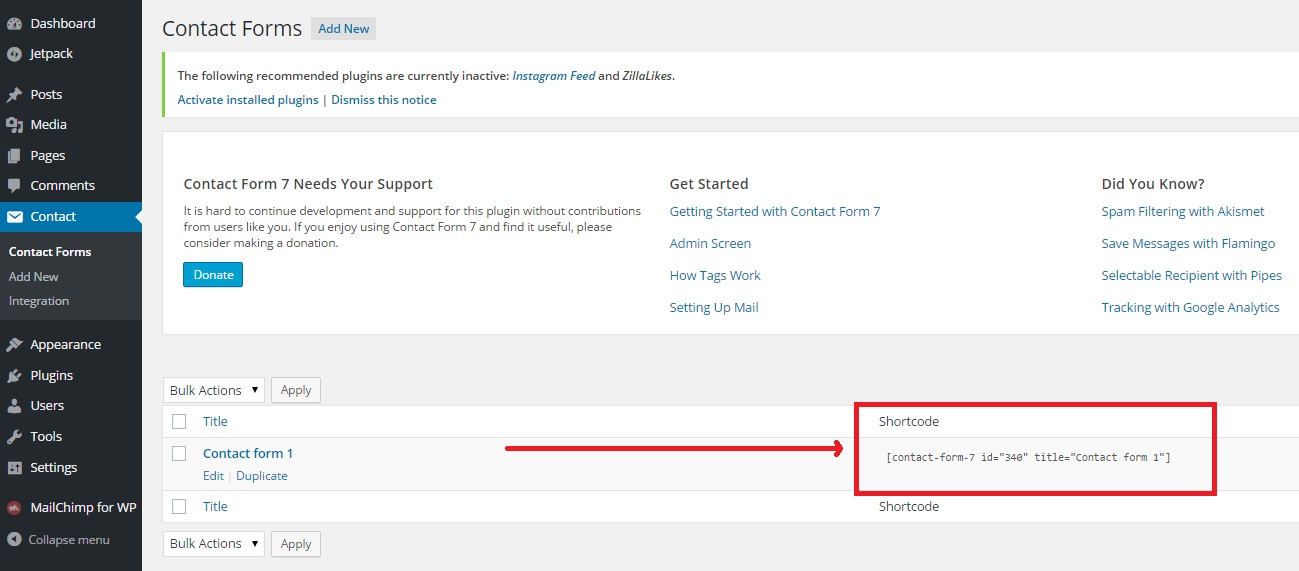The height and width of the screenshot is (571, 1299).
Task: Click the Comments bubble icon
Action: [x=14, y=186]
